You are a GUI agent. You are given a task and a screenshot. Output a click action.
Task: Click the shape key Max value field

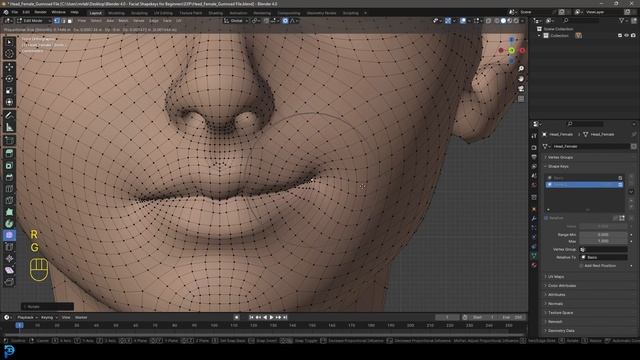(x=603, y=241)
